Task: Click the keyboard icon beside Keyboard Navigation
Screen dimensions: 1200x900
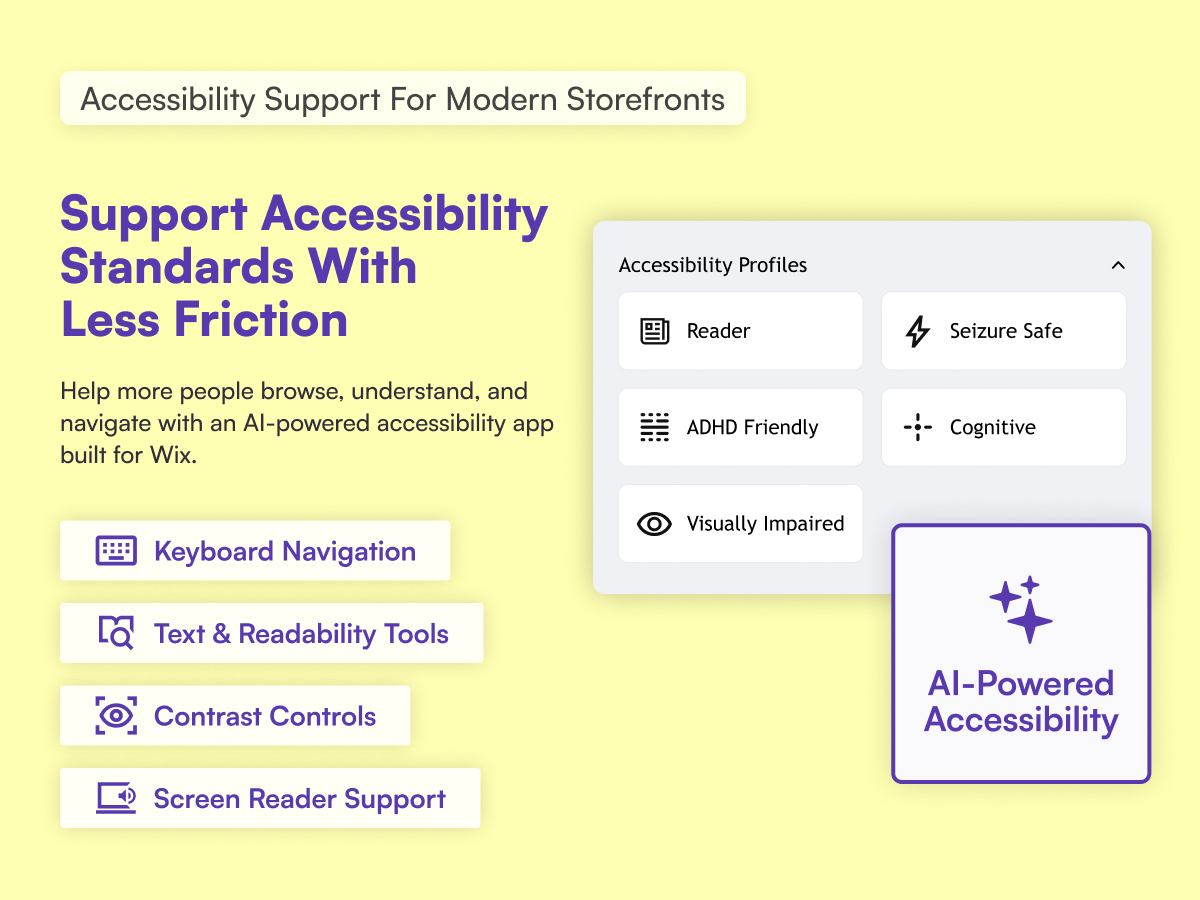Action: click(x=116, y=551)
